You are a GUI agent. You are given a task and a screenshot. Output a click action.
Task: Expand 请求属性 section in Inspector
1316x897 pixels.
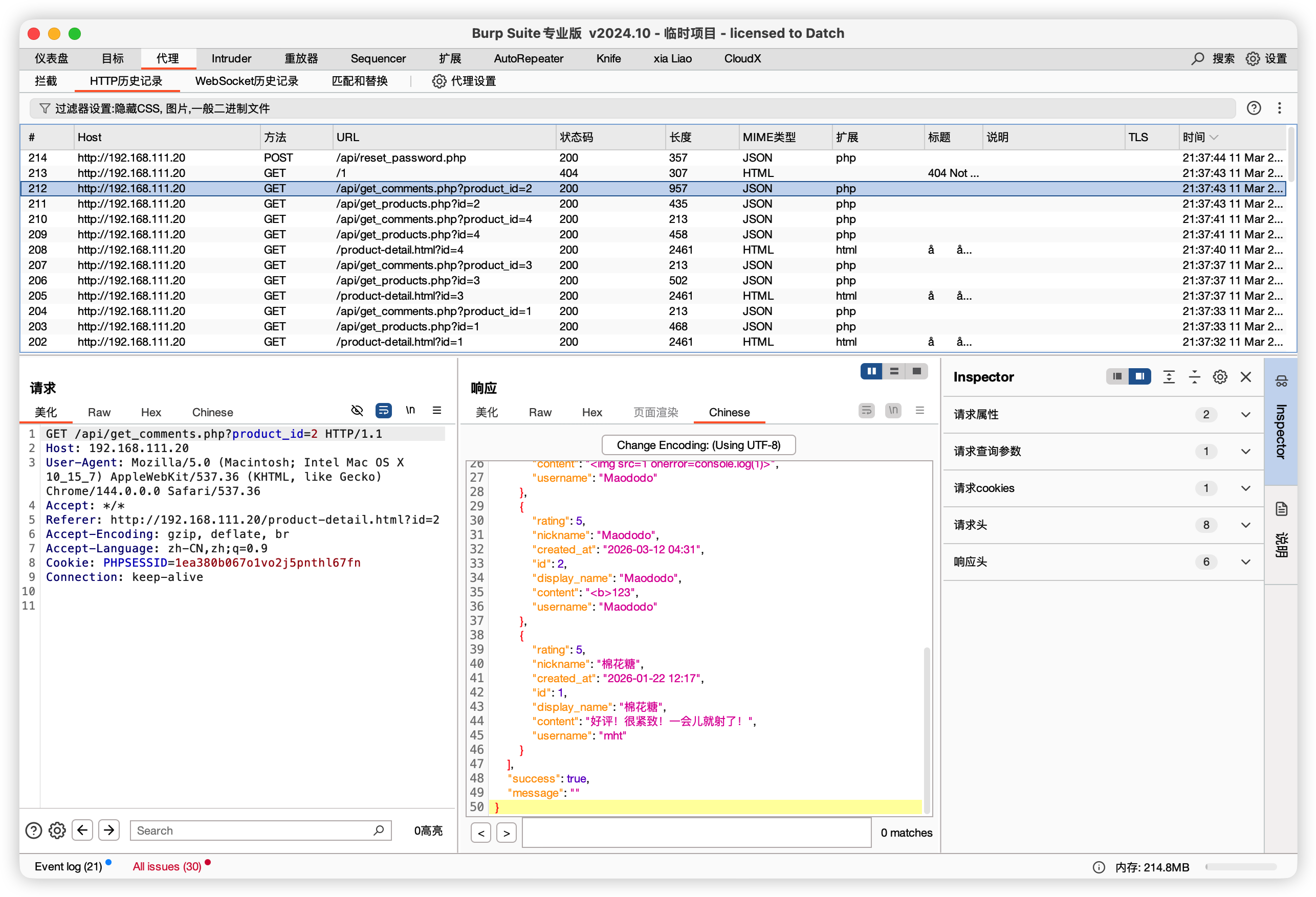pyautogui.click(x=1245, y=414)
